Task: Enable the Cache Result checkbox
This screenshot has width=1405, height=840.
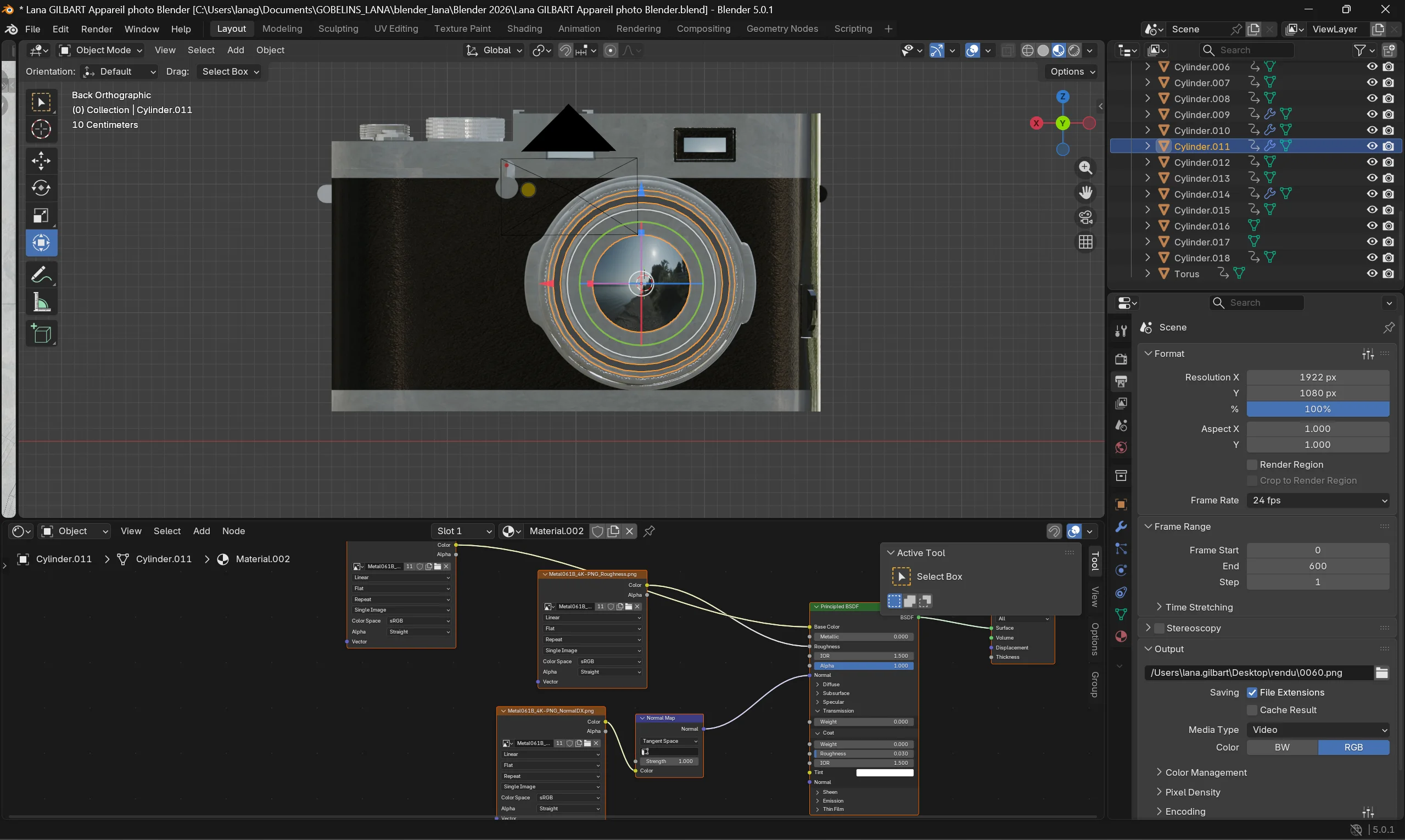Action: (x=1252, y=710)
